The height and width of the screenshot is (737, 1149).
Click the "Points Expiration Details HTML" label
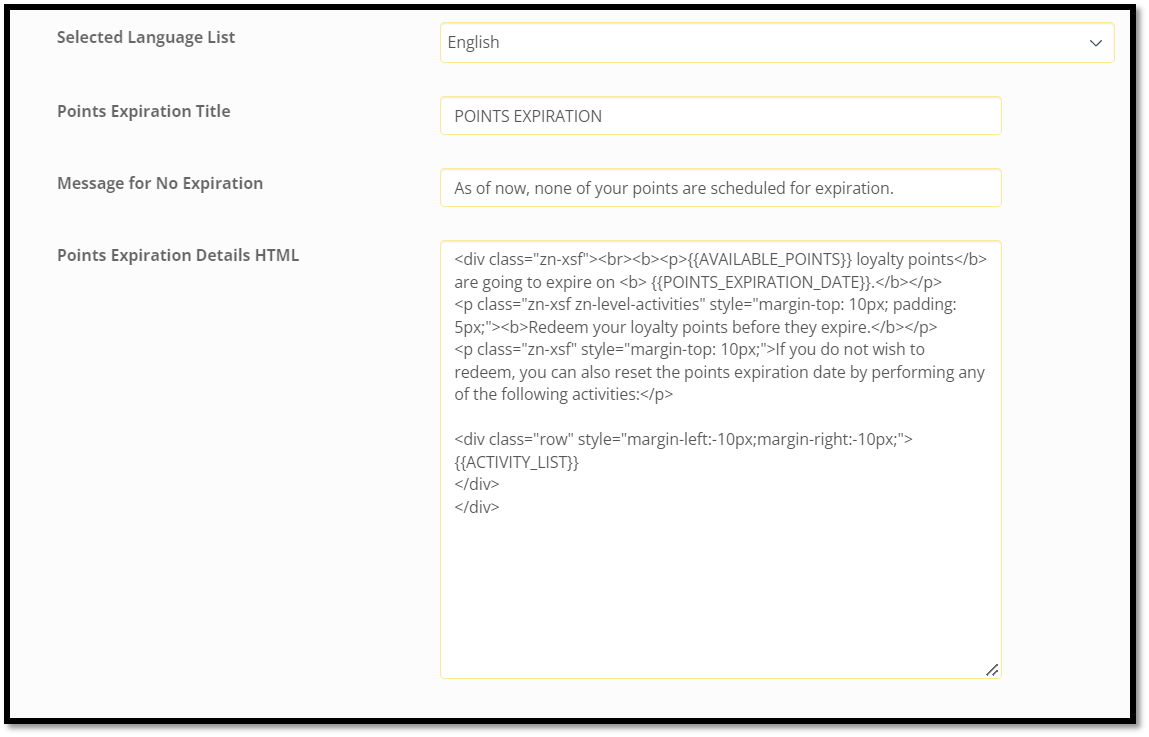point(178,255)
